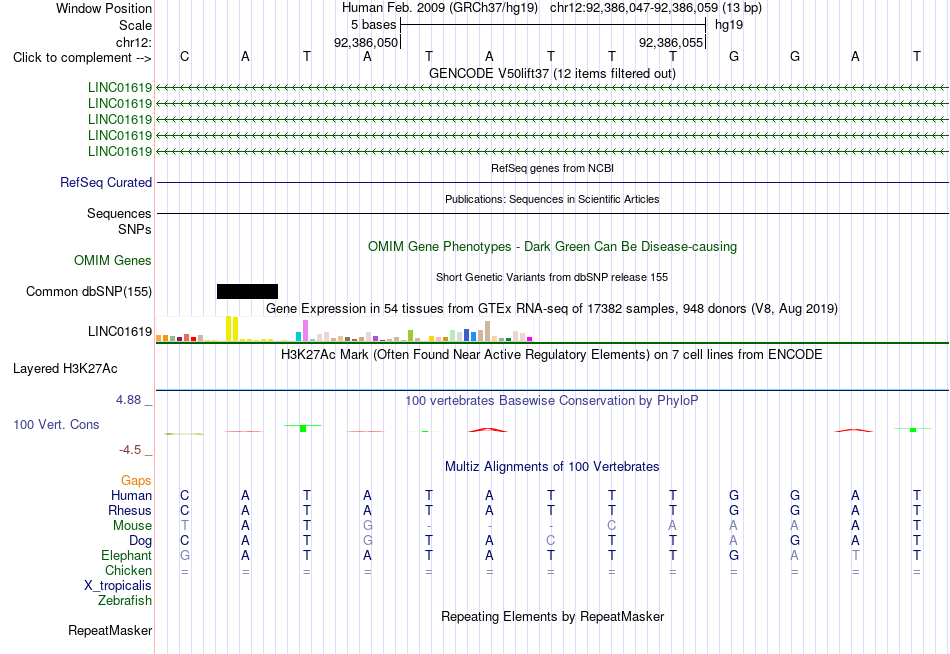This screenshot has height=654, width=950.
Task: Open the 'H3K27Ac Mark' ENCODE track title
Action: (x=551, y=355)
